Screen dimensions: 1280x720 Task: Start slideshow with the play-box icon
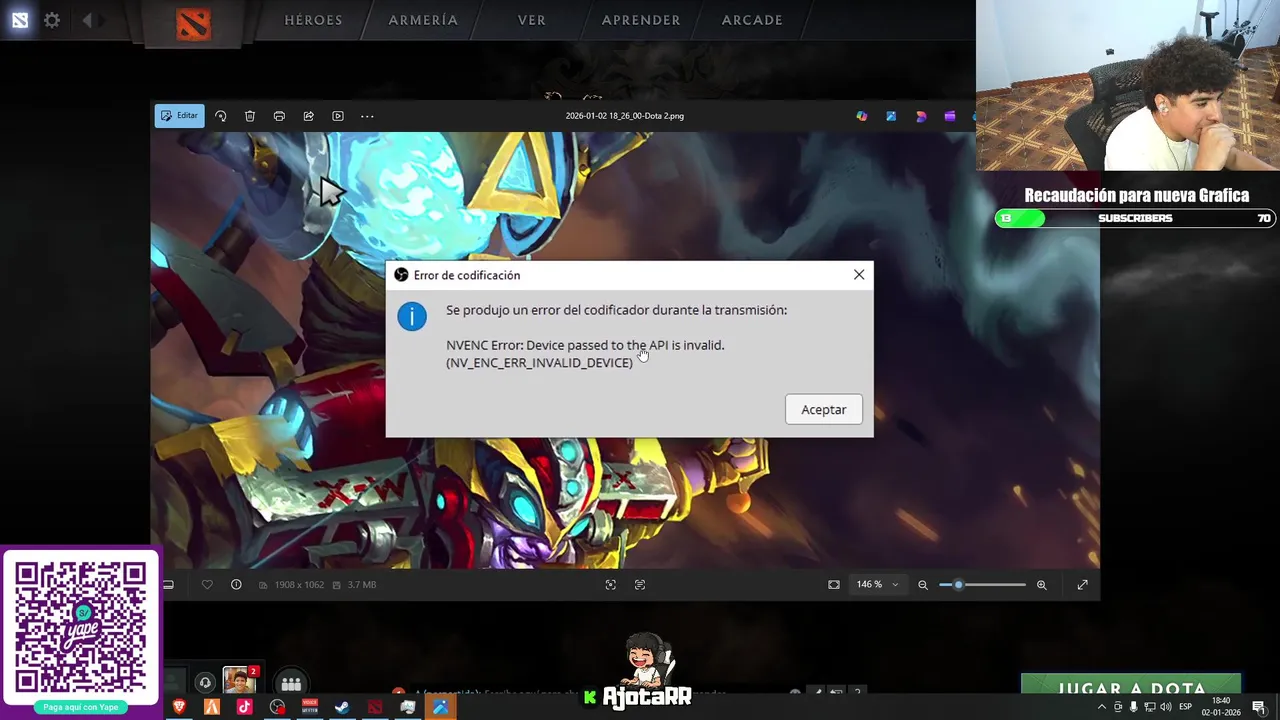(338, 116)
